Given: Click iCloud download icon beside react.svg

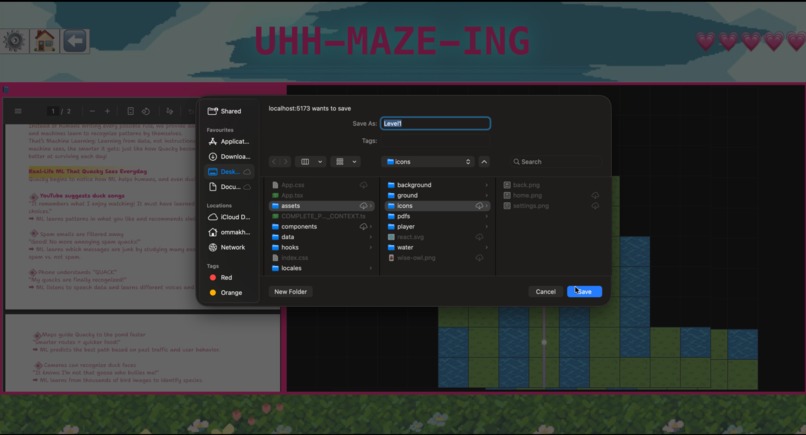Looking at the screenshot, I should click(x=479, y=237).
